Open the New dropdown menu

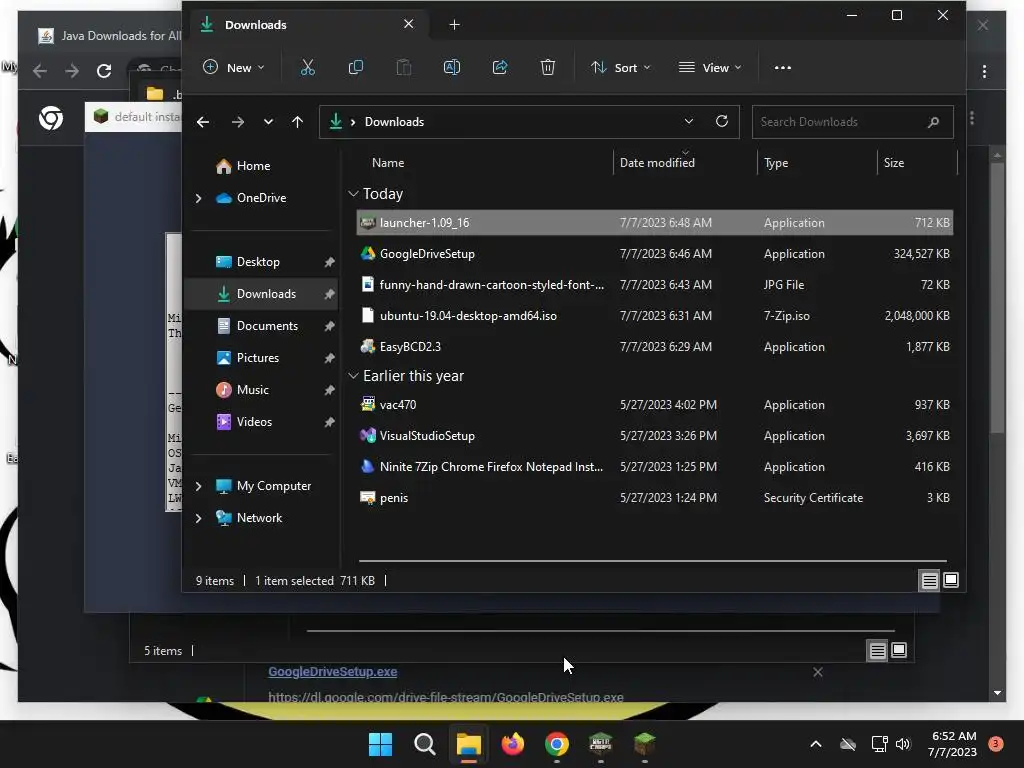(x=234, y=67)
